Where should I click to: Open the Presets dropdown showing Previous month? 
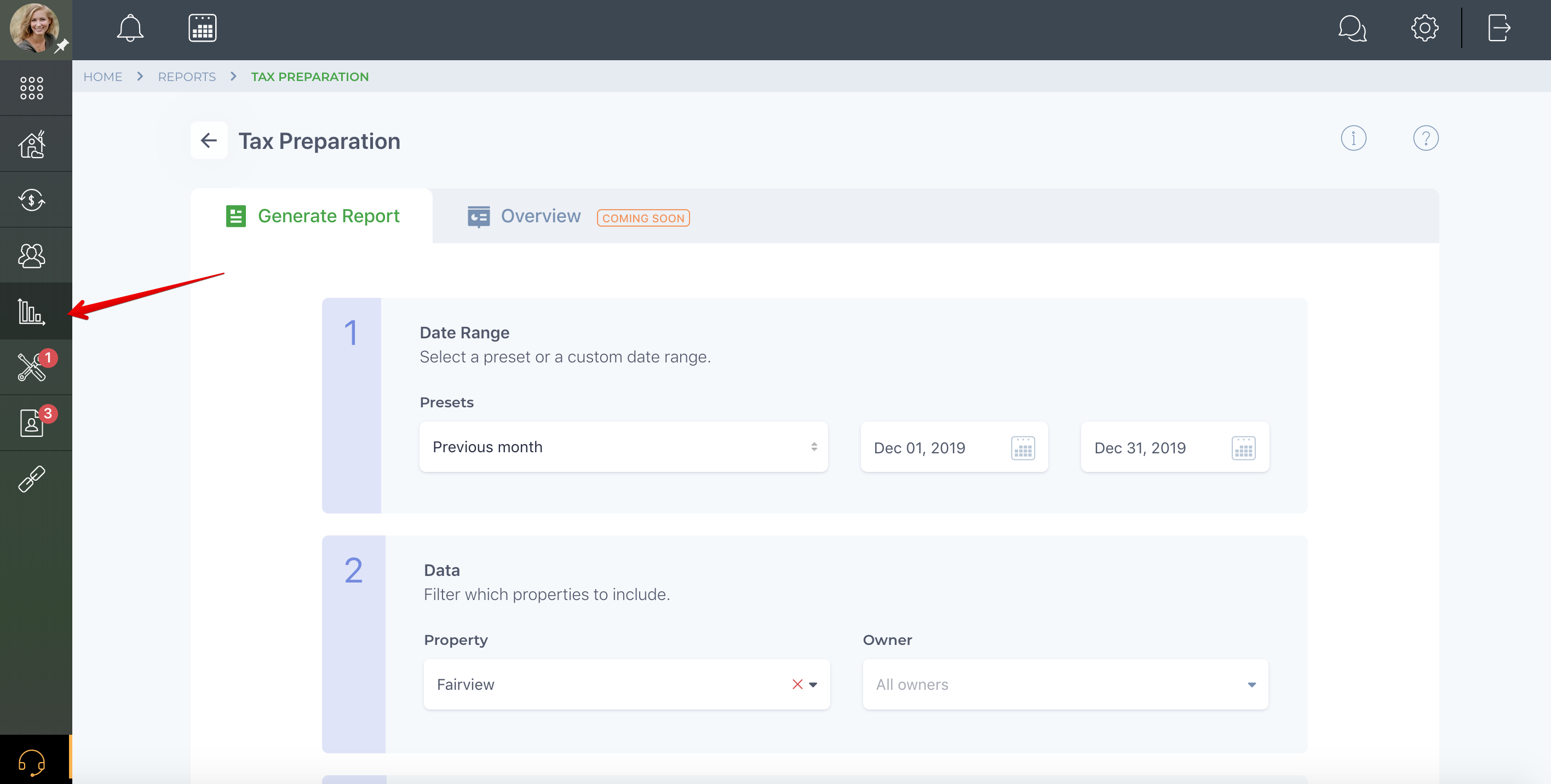click(x=624, y=447)
